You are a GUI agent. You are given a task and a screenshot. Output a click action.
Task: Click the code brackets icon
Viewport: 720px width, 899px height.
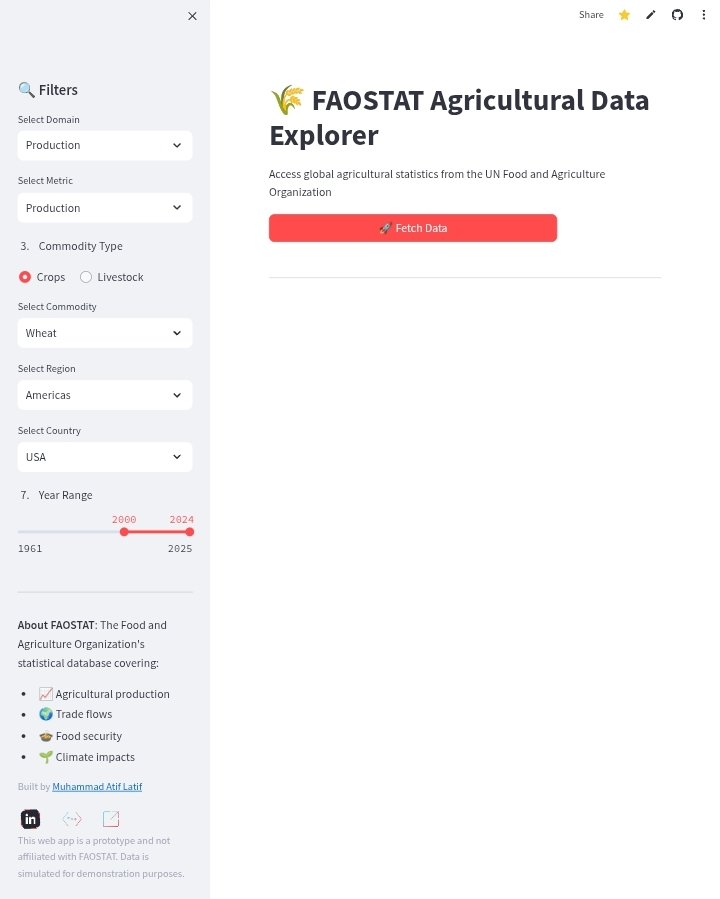tap(72, 819)
